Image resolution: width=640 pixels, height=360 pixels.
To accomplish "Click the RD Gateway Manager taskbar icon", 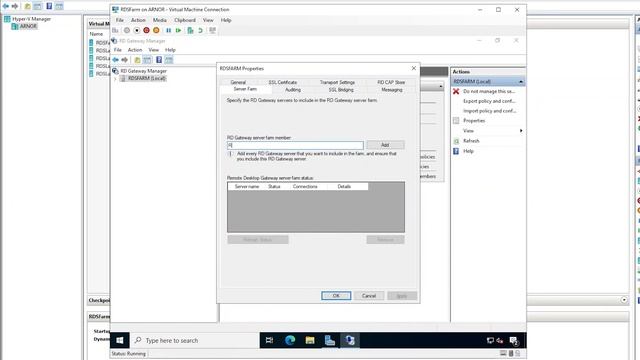I will pos(350,340).
